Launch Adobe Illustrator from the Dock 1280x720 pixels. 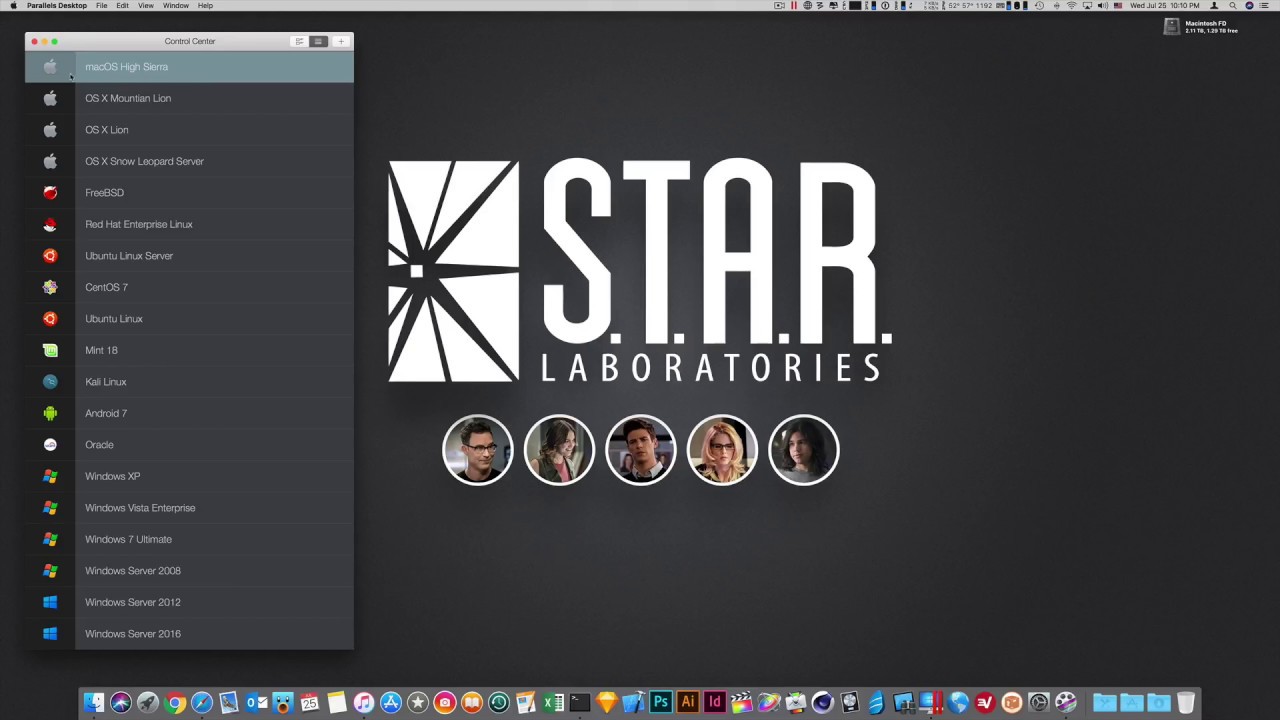click(688, 703)
